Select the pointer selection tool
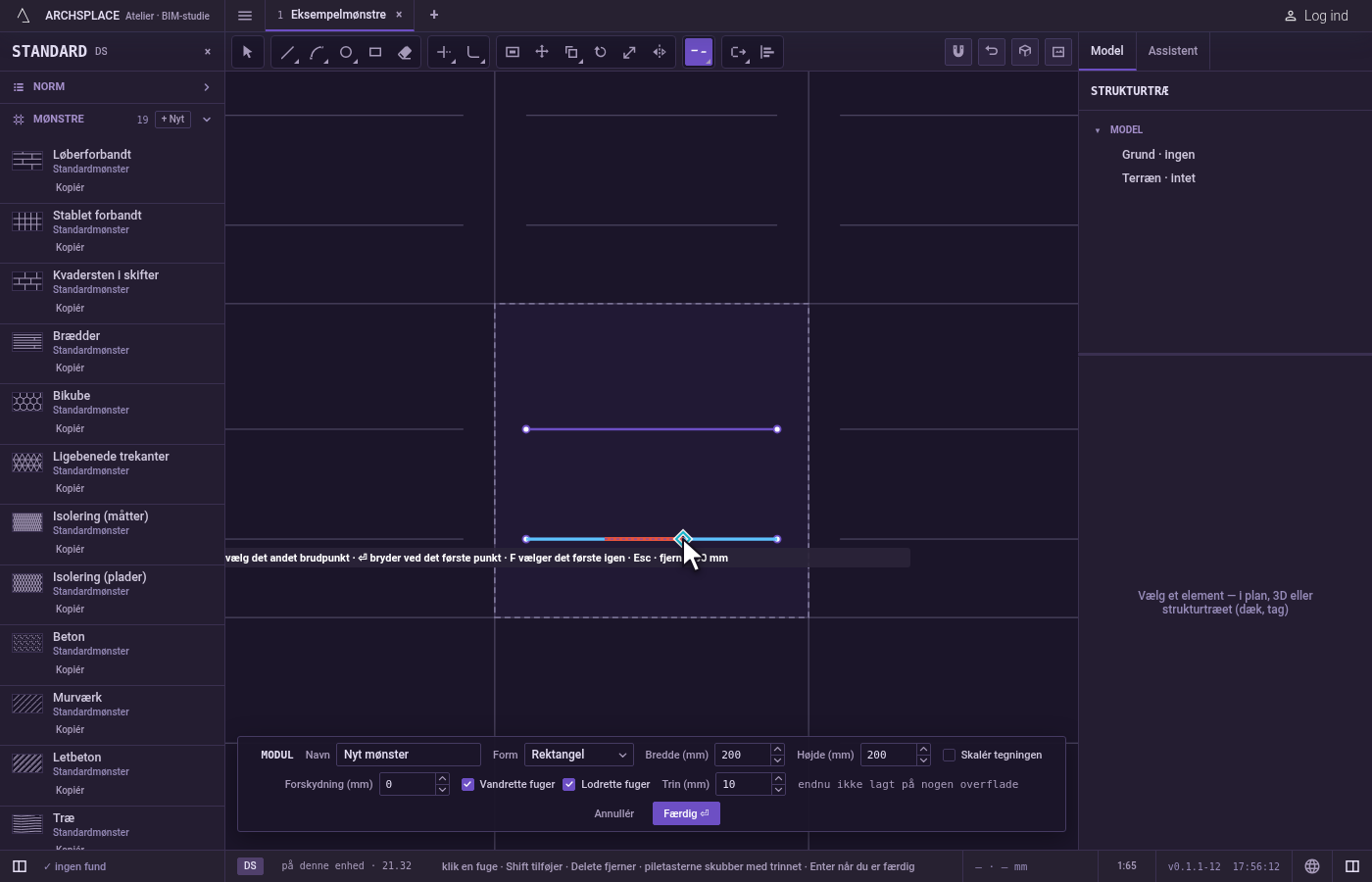Screen dimensions: 1372x882 (247, 52)
